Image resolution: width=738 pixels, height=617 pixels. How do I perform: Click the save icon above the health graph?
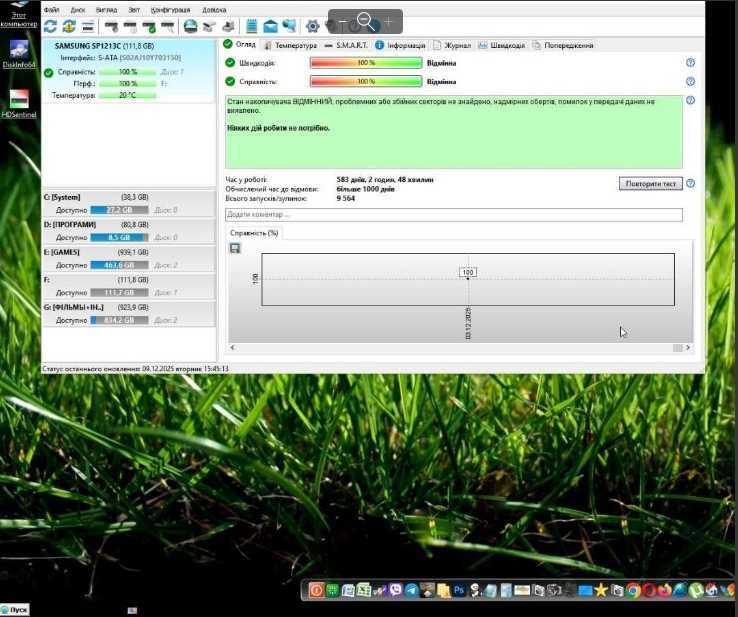pyautogui.click(x=235, y=248)
